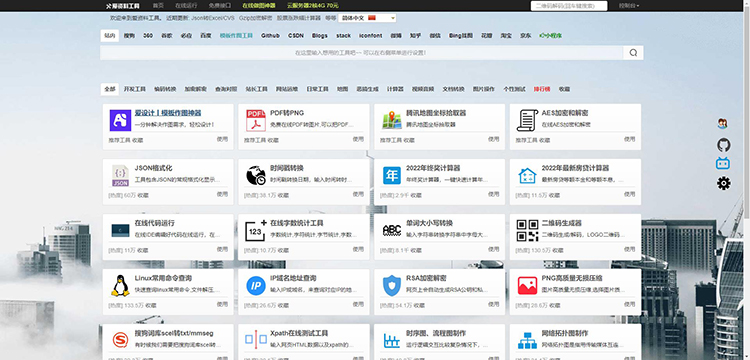Click the avatar icon in right sidebar
This screenshot has height=360, width=750.
[x=722, y=123]
